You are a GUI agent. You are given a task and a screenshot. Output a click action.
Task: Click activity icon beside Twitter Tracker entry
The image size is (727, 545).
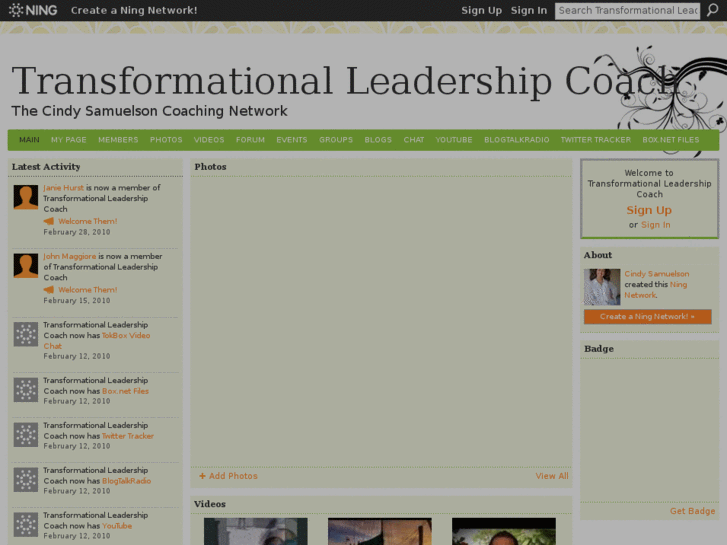pyautogui.click(x=26, y=435)
